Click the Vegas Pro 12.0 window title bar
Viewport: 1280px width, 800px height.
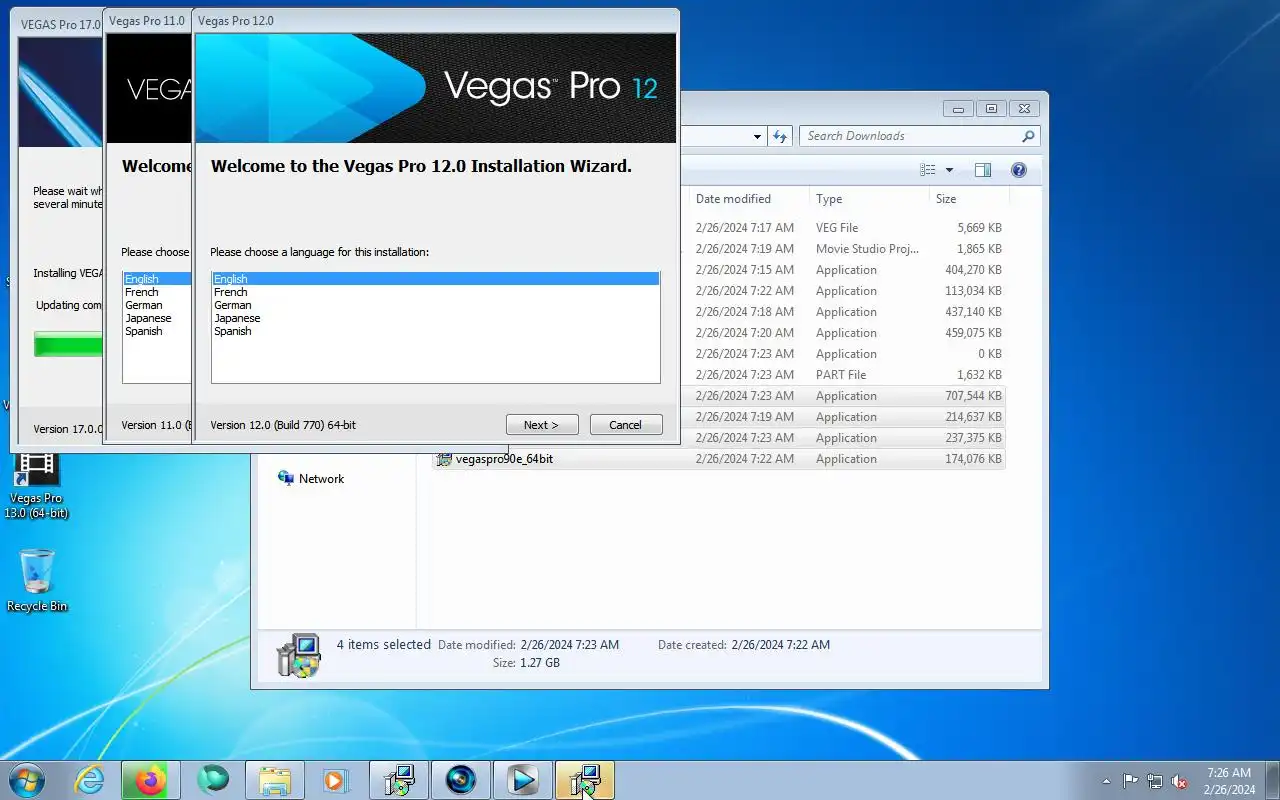click(x=436, y=21)
